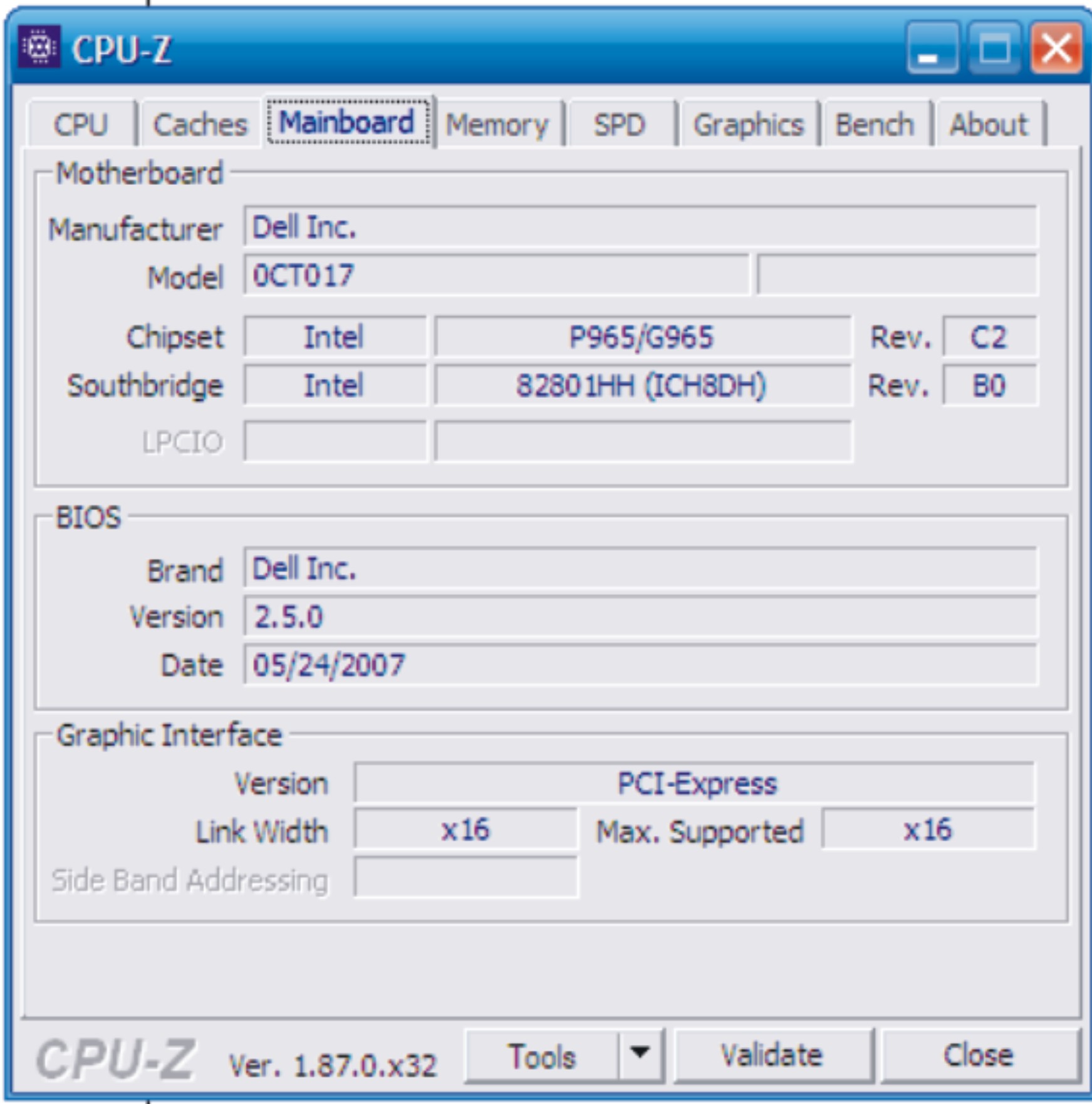
Task: Open the Graphics tab
Action: click(x=749, y=124)
